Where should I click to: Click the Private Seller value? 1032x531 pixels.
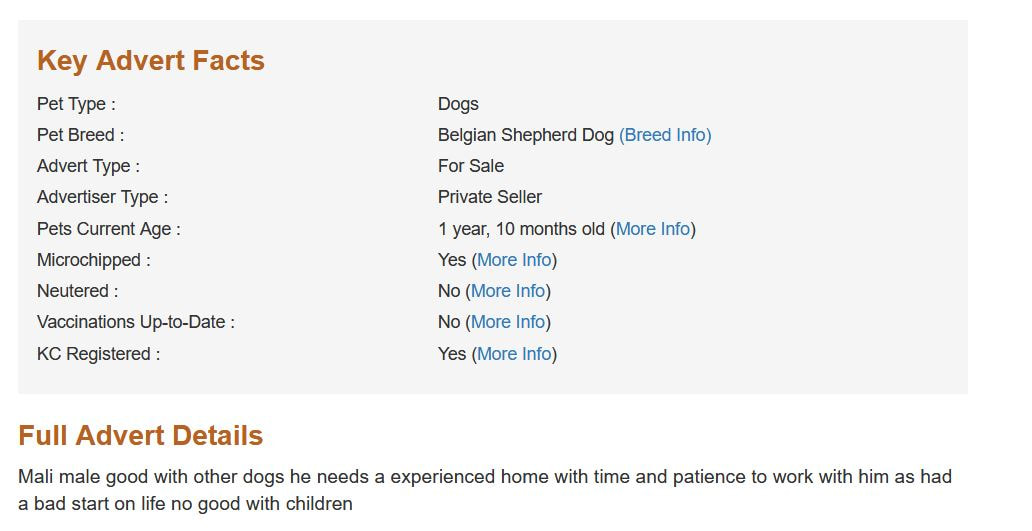490,197
